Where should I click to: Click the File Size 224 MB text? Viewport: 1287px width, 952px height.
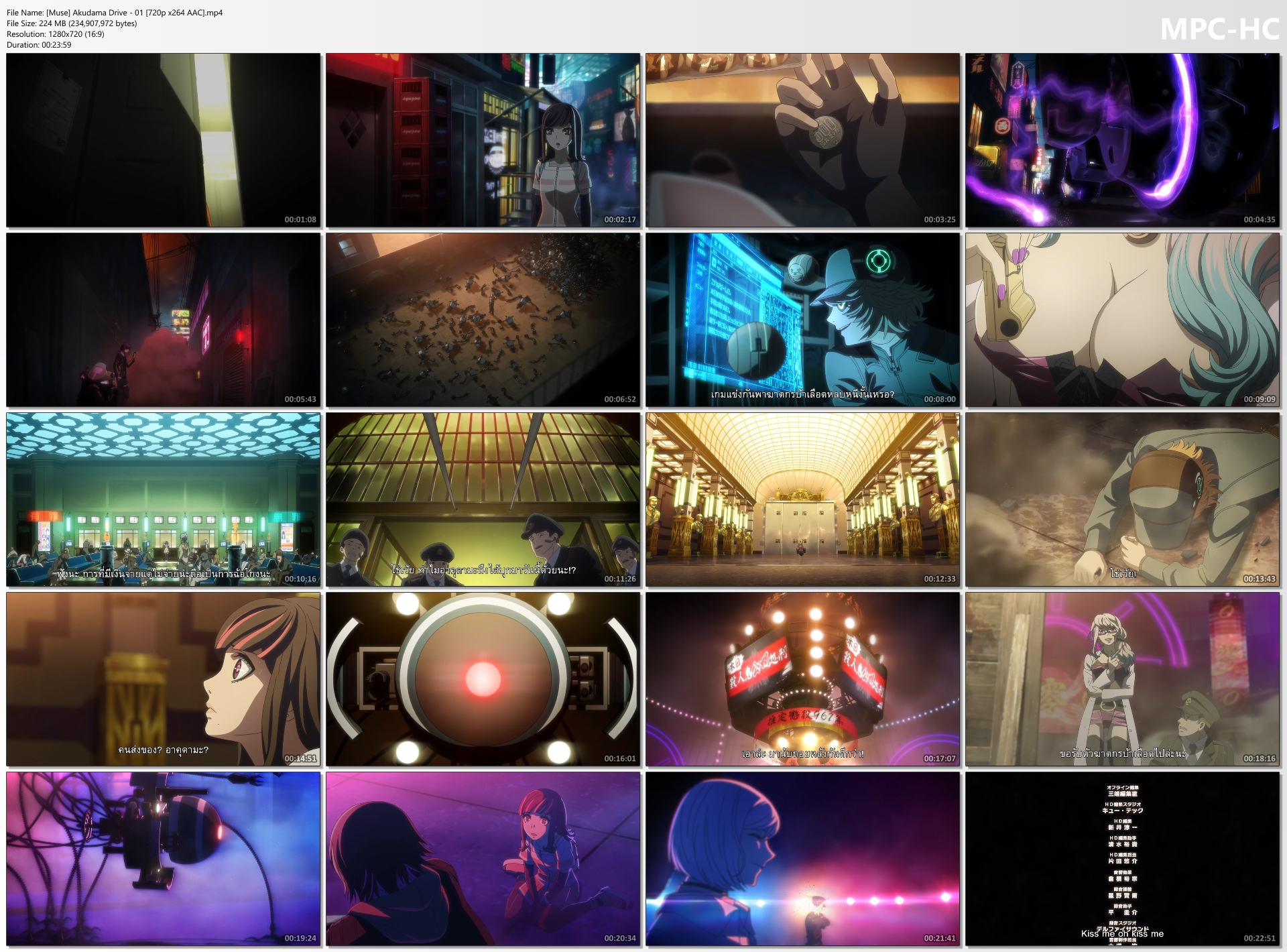[x=72, y=23]
